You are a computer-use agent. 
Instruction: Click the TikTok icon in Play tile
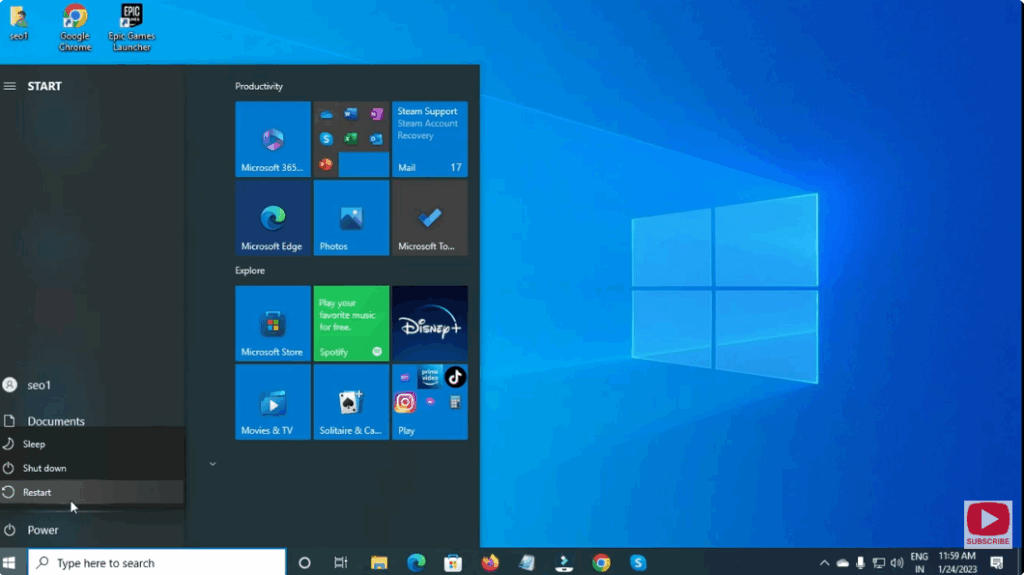click(x=455, y=377)
